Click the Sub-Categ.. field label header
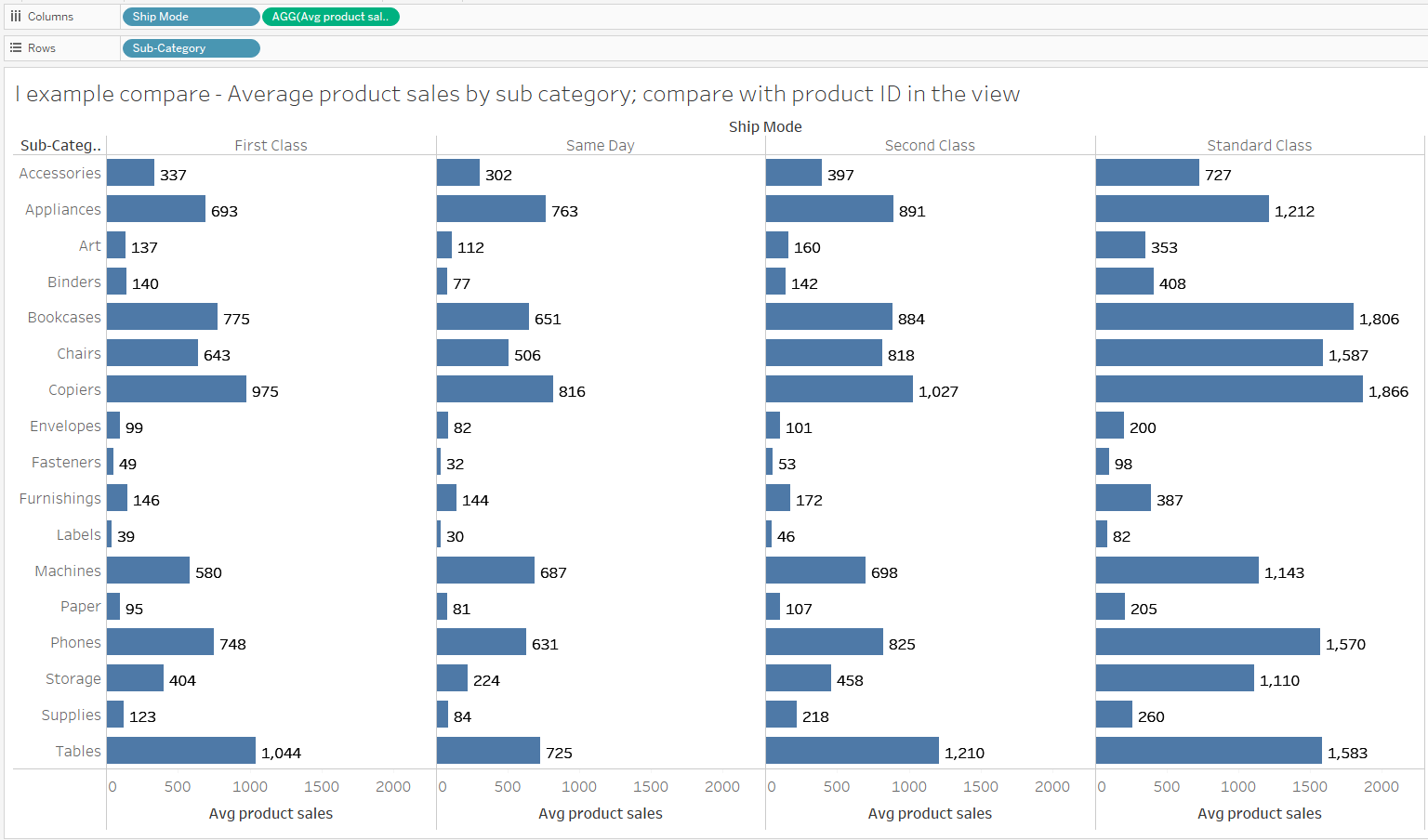 click(60, 145)
